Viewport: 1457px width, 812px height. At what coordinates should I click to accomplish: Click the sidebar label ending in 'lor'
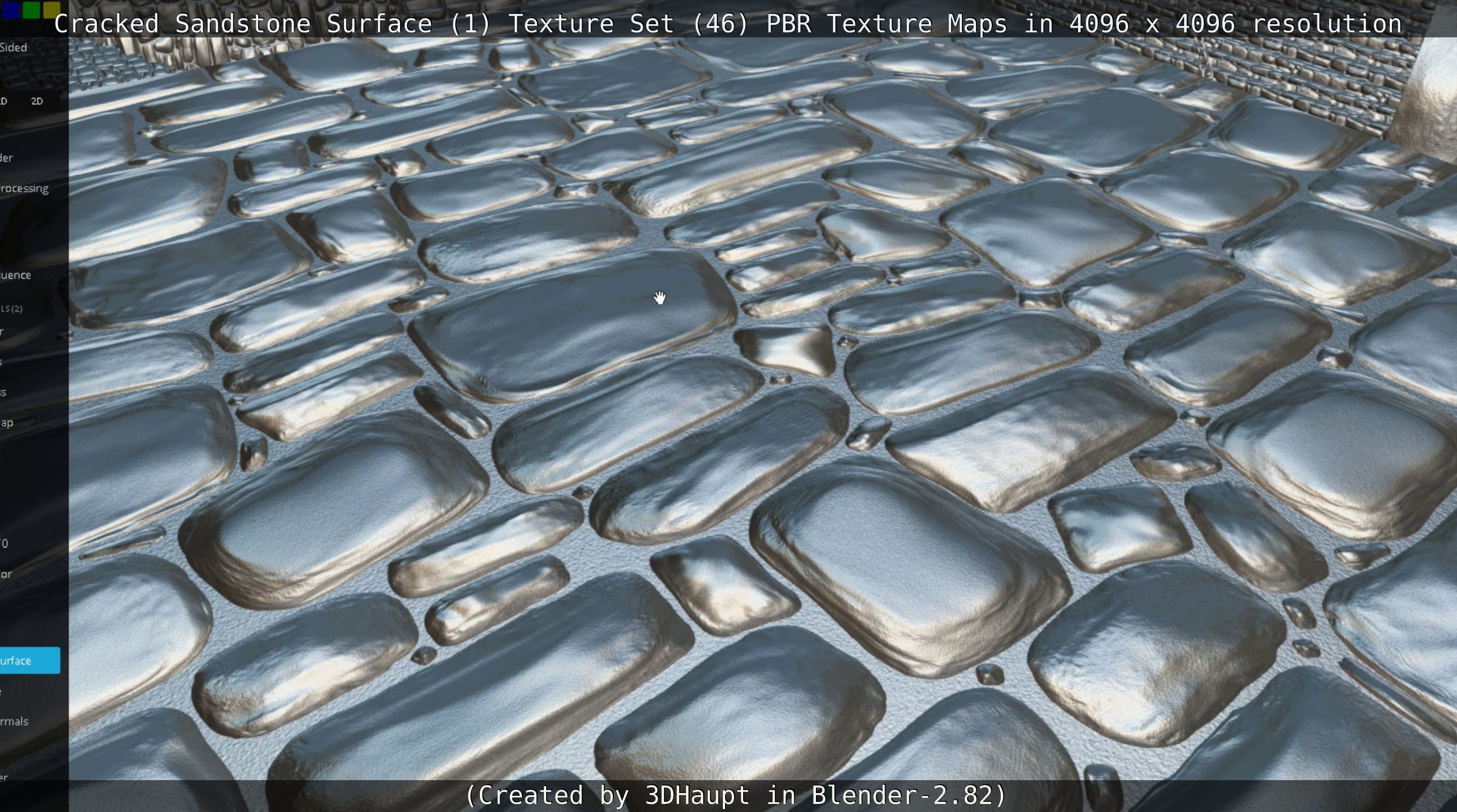coord(6,575)
